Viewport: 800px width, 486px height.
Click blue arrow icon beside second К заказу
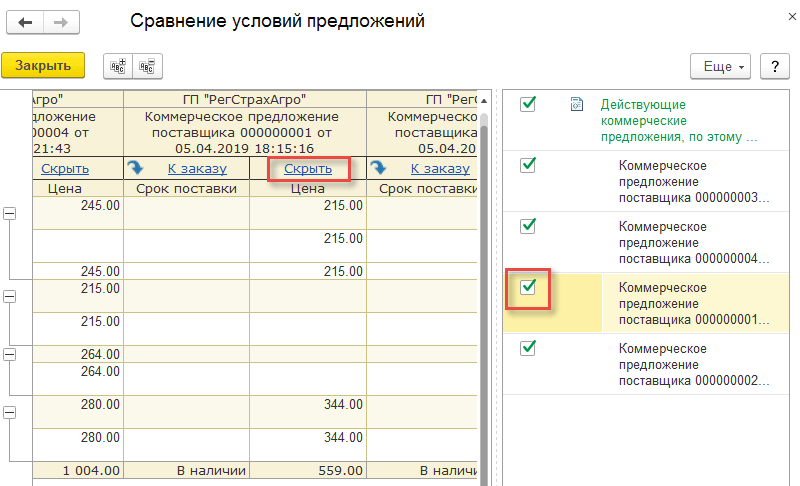[378, 168]
